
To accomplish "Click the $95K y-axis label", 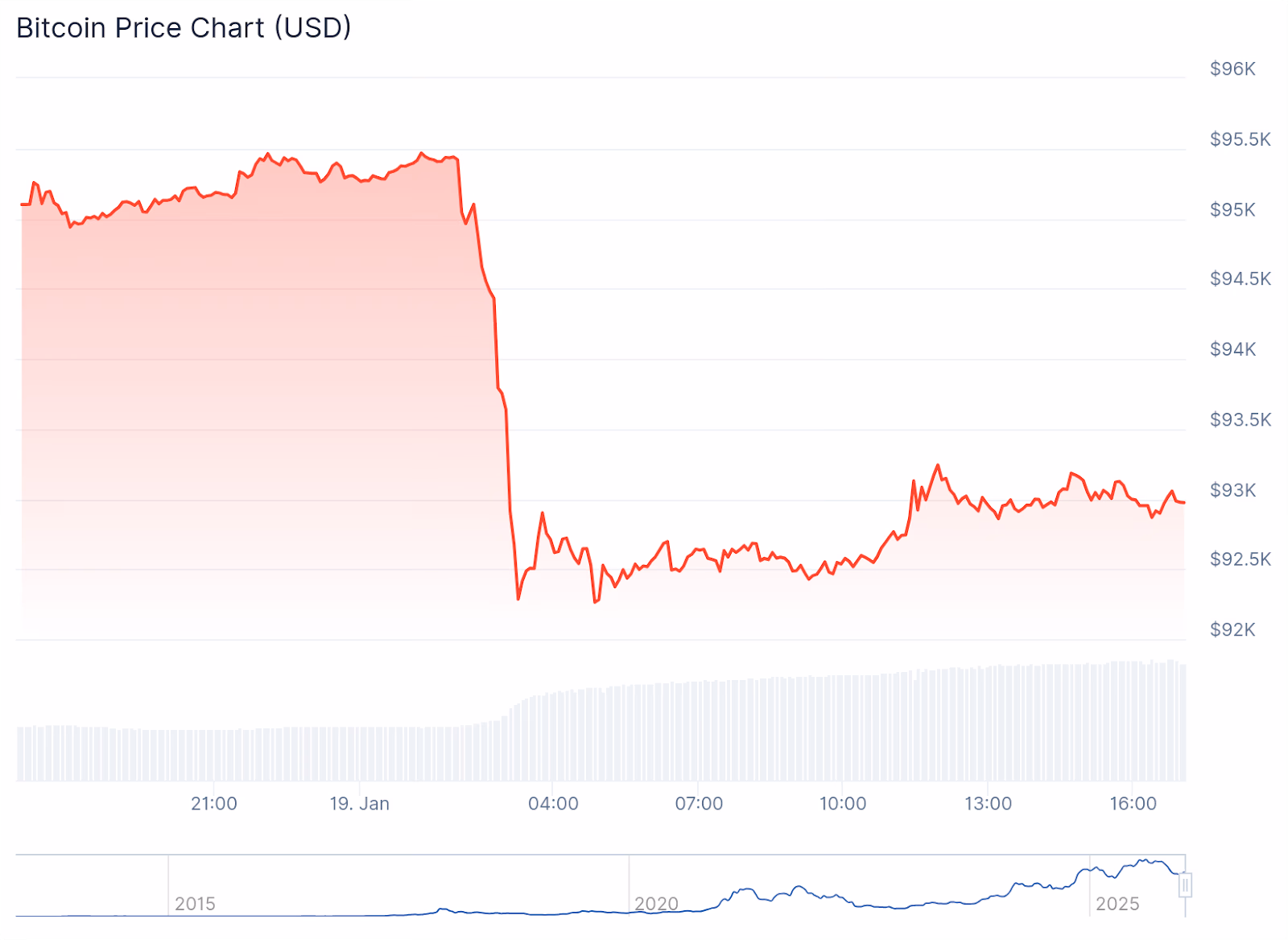I will click(1232, 210).
